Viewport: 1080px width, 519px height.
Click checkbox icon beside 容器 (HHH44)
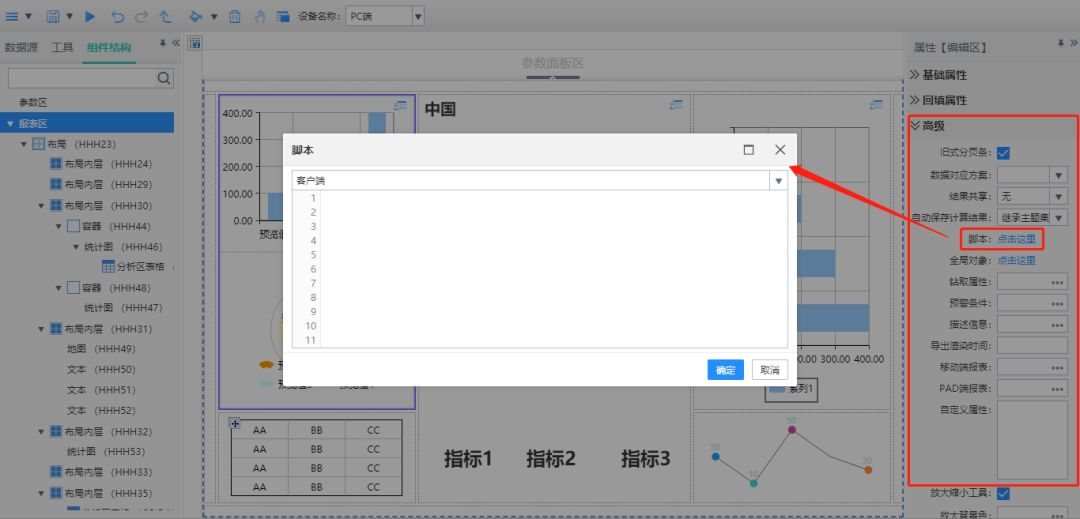[72, 226]
